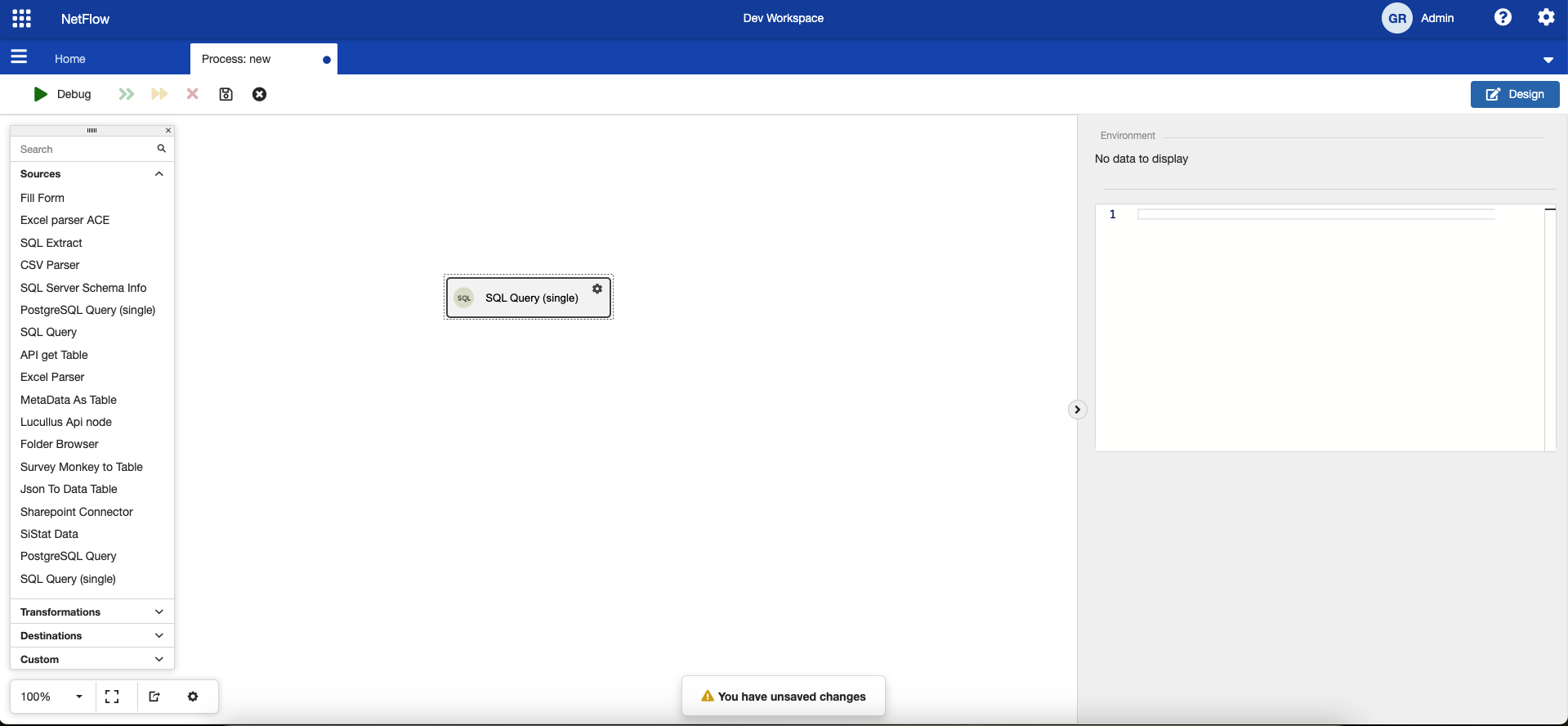
Task: Open canvas settings gear in bottom toolbar
Action: click(193, 697)
